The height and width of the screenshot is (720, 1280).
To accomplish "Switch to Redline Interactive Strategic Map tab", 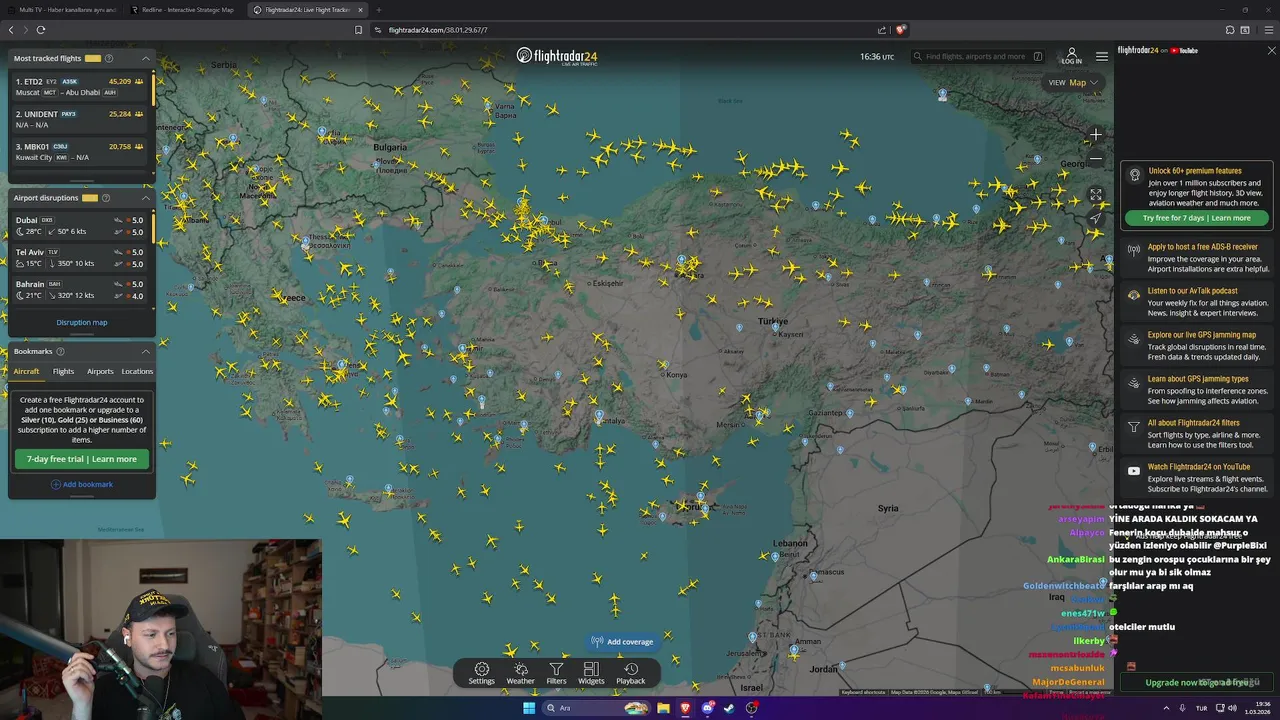I will [x=185, y=9].
